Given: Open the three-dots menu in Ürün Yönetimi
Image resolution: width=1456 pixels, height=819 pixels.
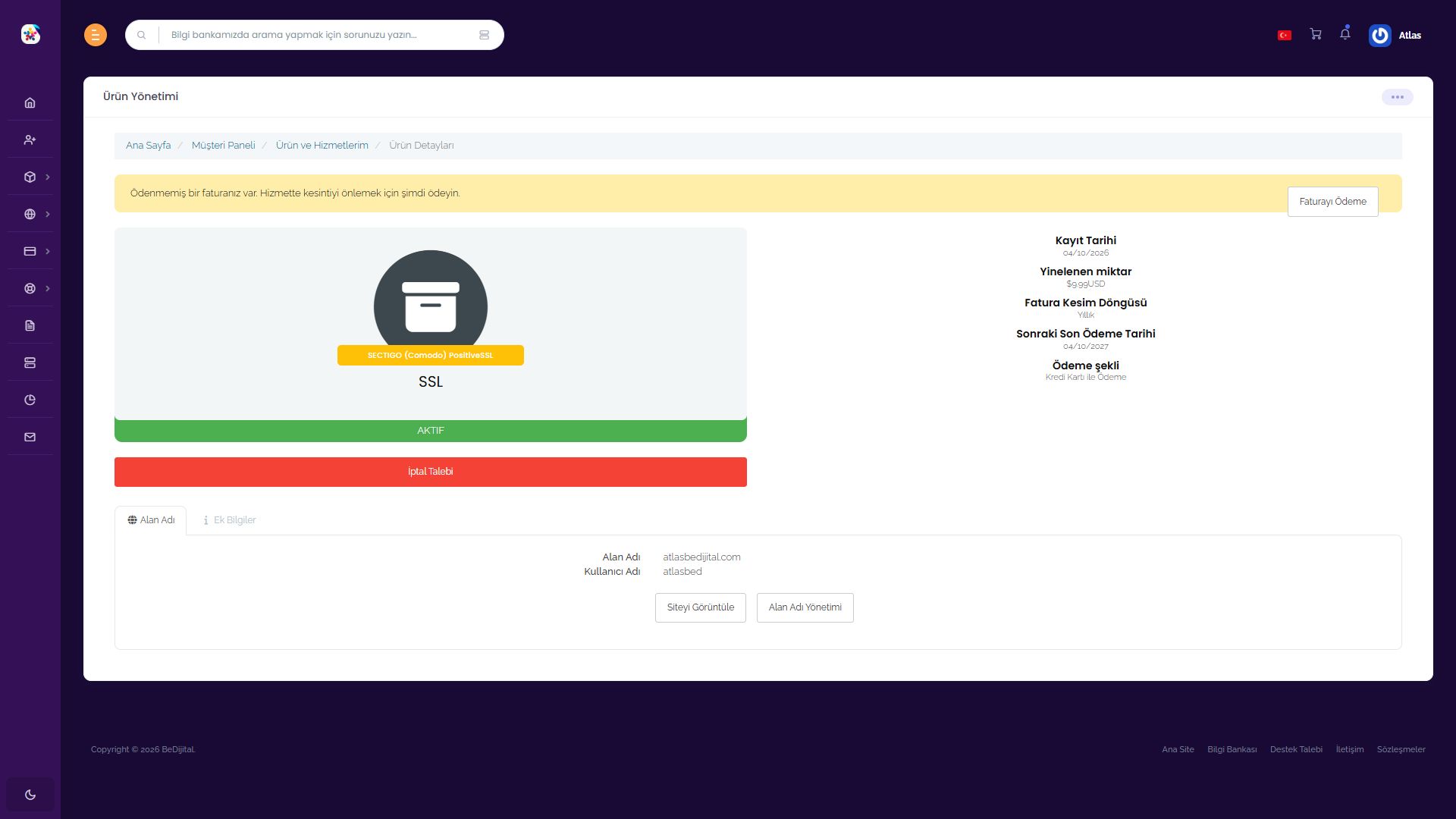Looking at the screenshot, I should [1397, 97].
